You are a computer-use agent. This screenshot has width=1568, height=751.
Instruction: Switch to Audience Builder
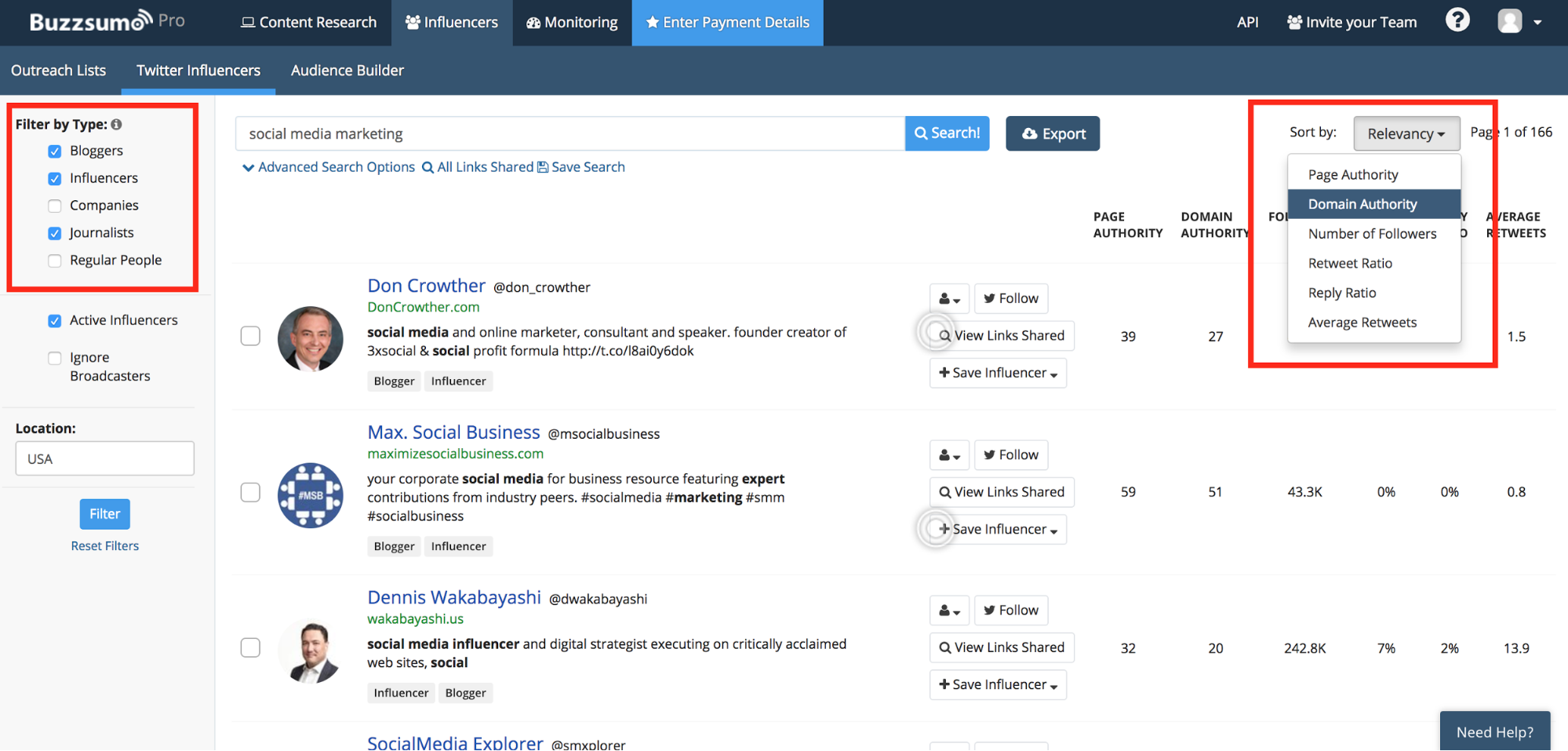click(347, 71)
